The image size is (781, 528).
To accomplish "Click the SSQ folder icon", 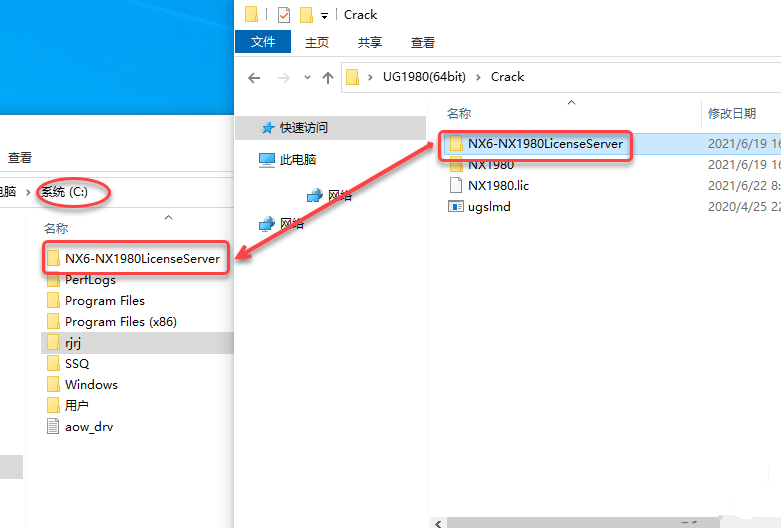I will pos(53,364).
